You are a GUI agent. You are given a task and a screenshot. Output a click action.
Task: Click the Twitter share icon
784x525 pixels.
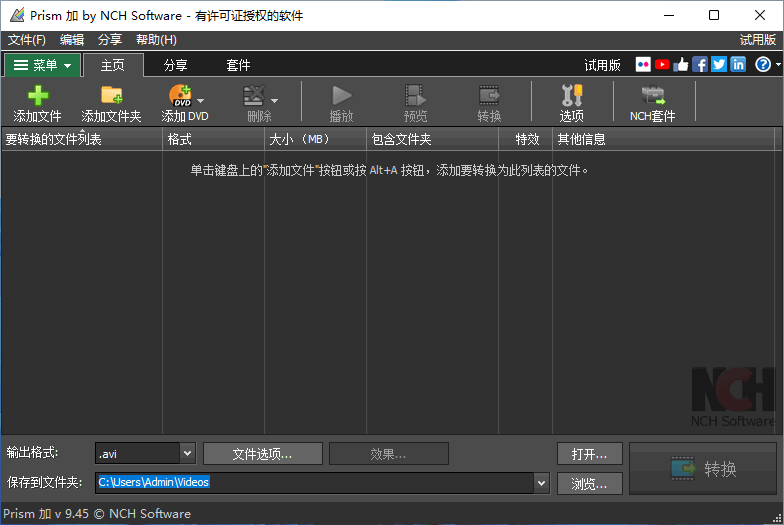718,64
